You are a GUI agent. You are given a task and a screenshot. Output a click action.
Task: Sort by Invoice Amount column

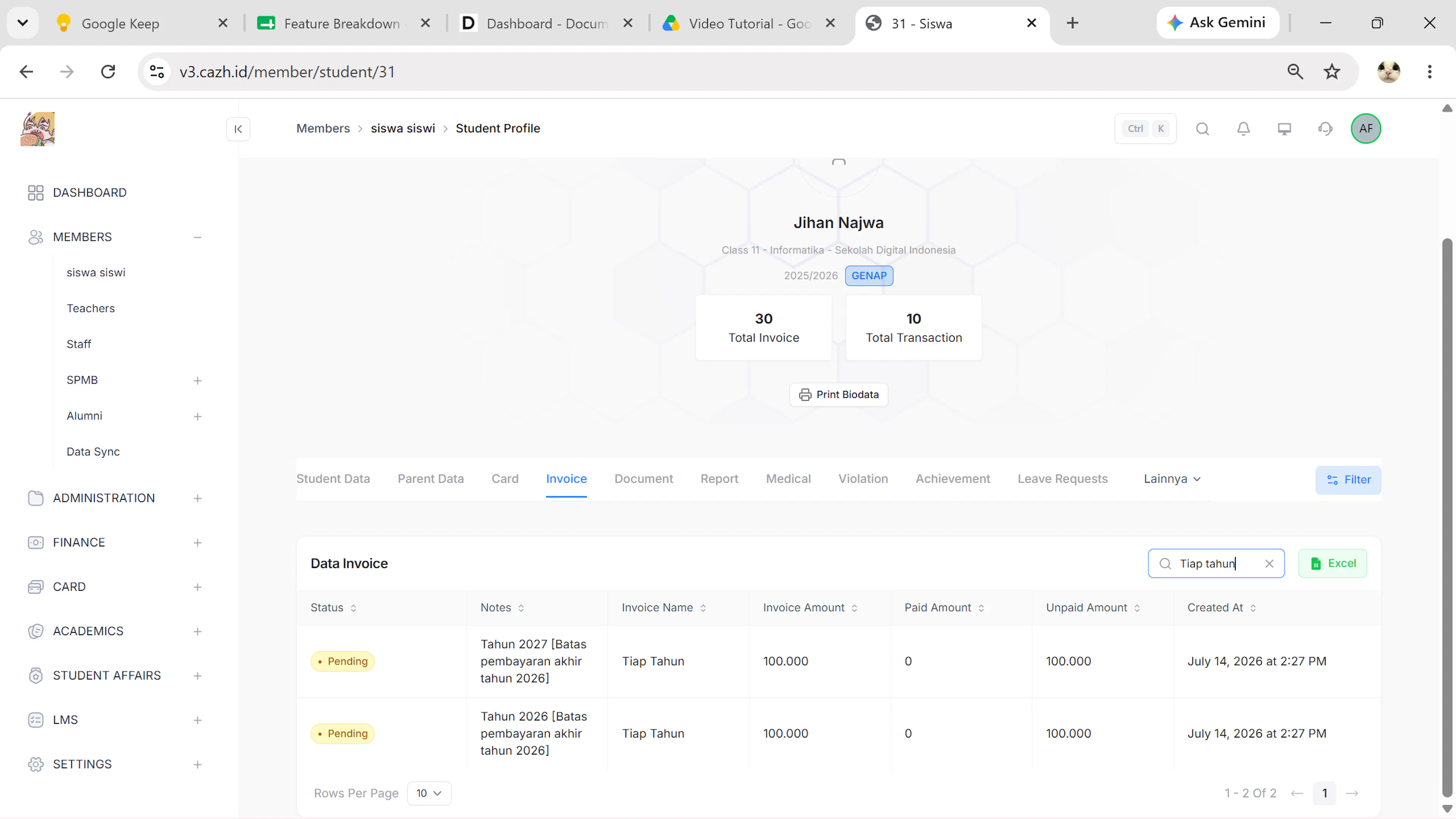811,607
